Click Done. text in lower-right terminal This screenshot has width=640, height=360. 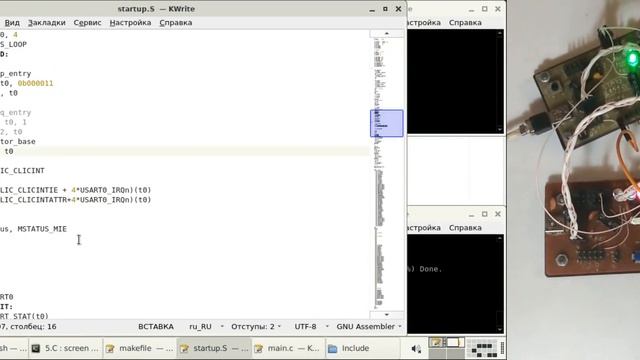[x=430, y=269]
